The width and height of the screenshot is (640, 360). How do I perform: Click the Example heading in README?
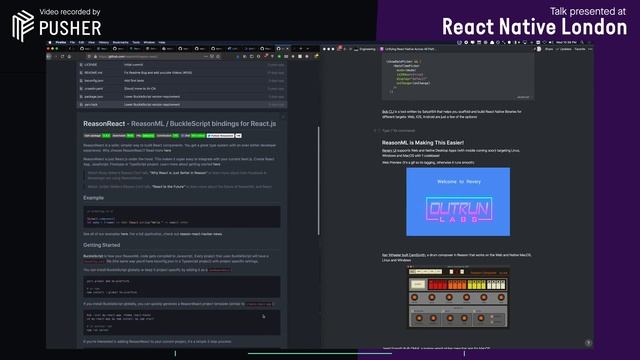coord(93,198)
